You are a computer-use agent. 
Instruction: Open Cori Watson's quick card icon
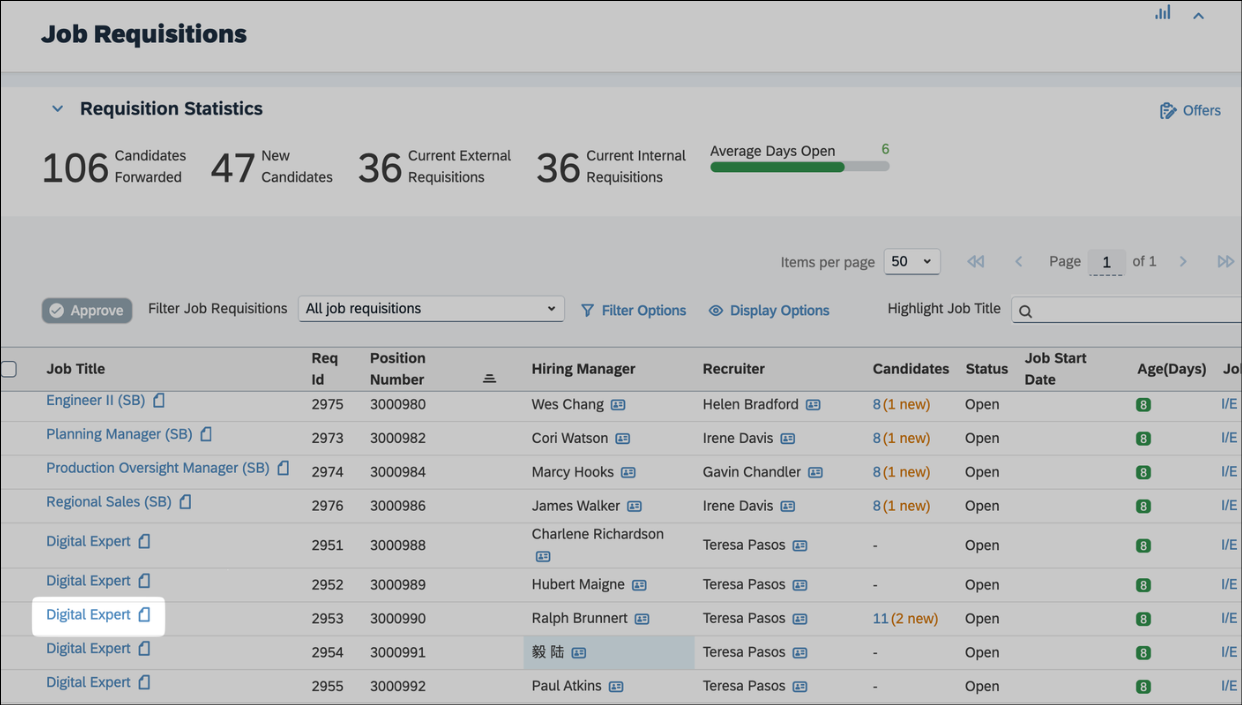pos(623,439)
